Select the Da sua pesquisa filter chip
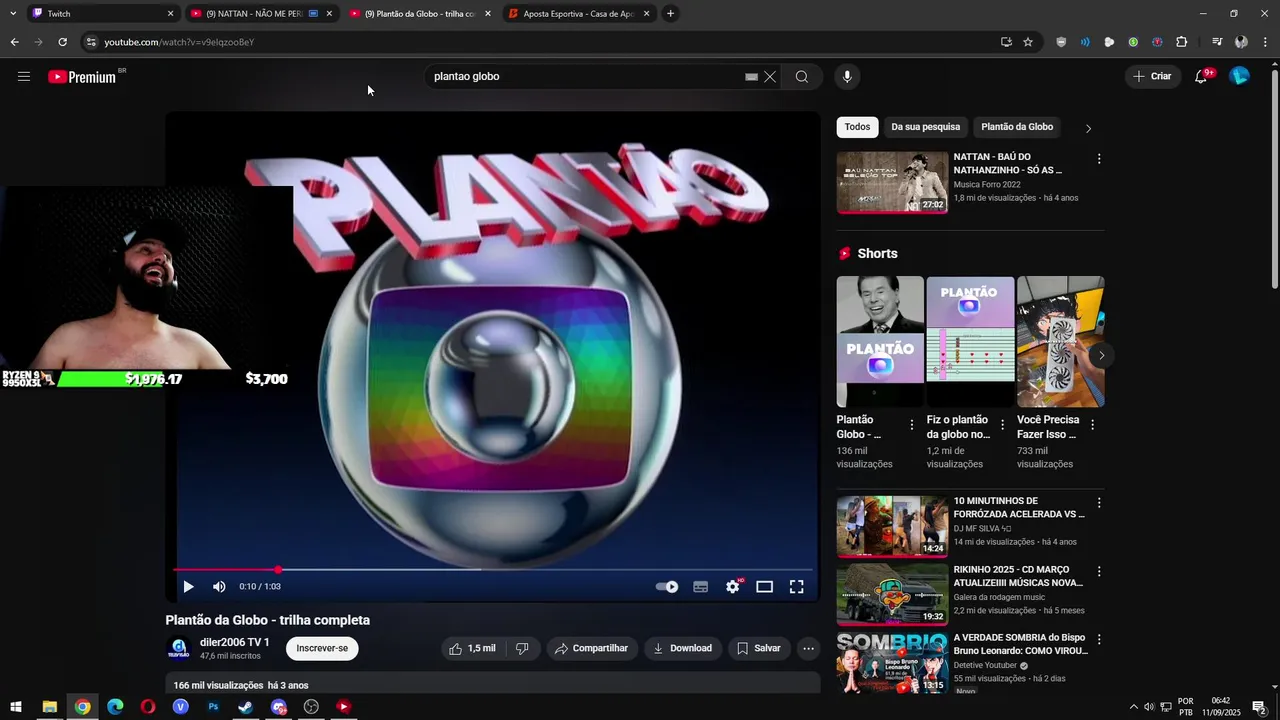Screen dimensions: 1280x720 coord(926,127)
